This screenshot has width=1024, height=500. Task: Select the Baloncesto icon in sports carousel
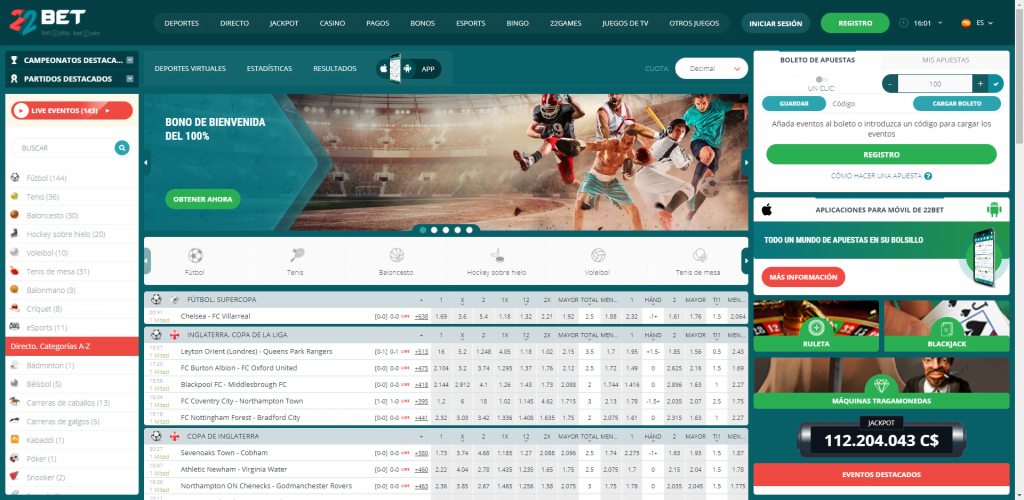pyautogui.click(x=396, y=255)
